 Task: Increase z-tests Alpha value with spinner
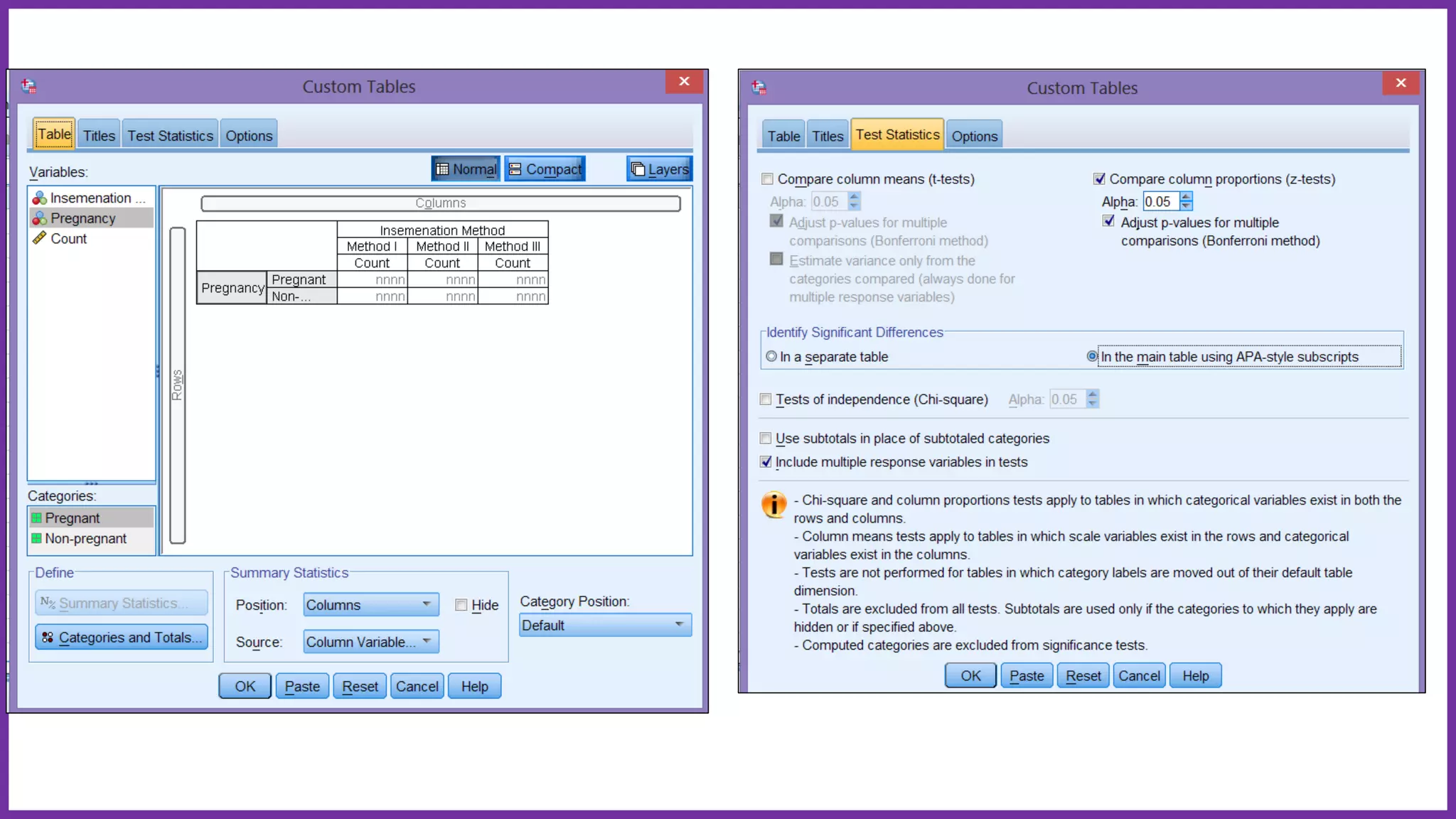click(x=1186, y=198)
